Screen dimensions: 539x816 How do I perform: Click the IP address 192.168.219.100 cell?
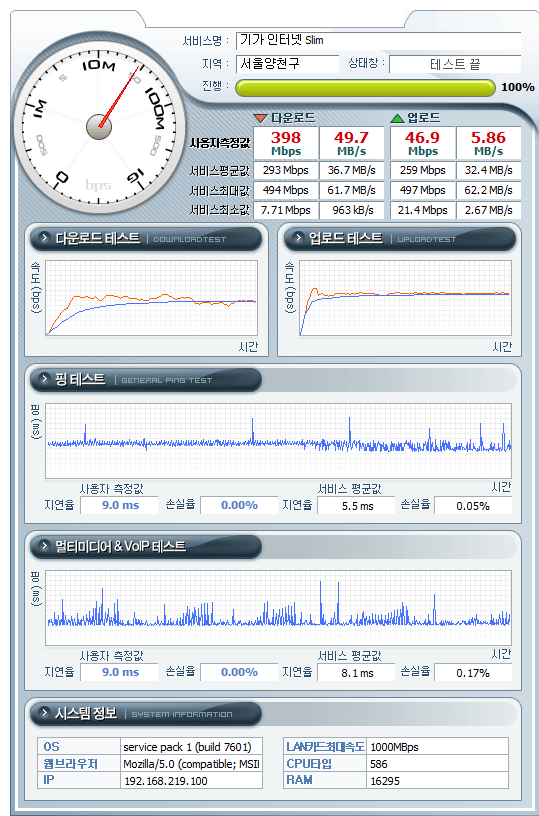point(191,781)
